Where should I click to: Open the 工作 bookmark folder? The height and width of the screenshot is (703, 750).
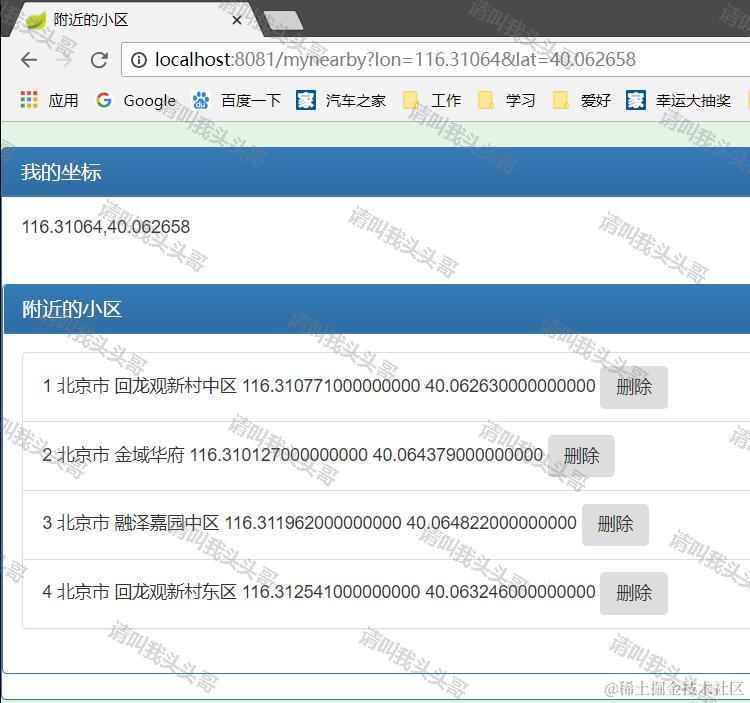tap(432, 100)
